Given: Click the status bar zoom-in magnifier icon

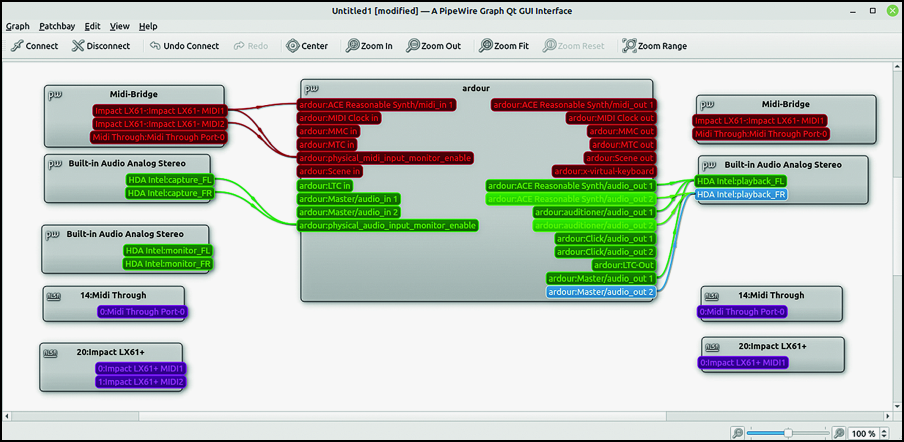Looking at the screenshot, I should (x=839, y=433).
